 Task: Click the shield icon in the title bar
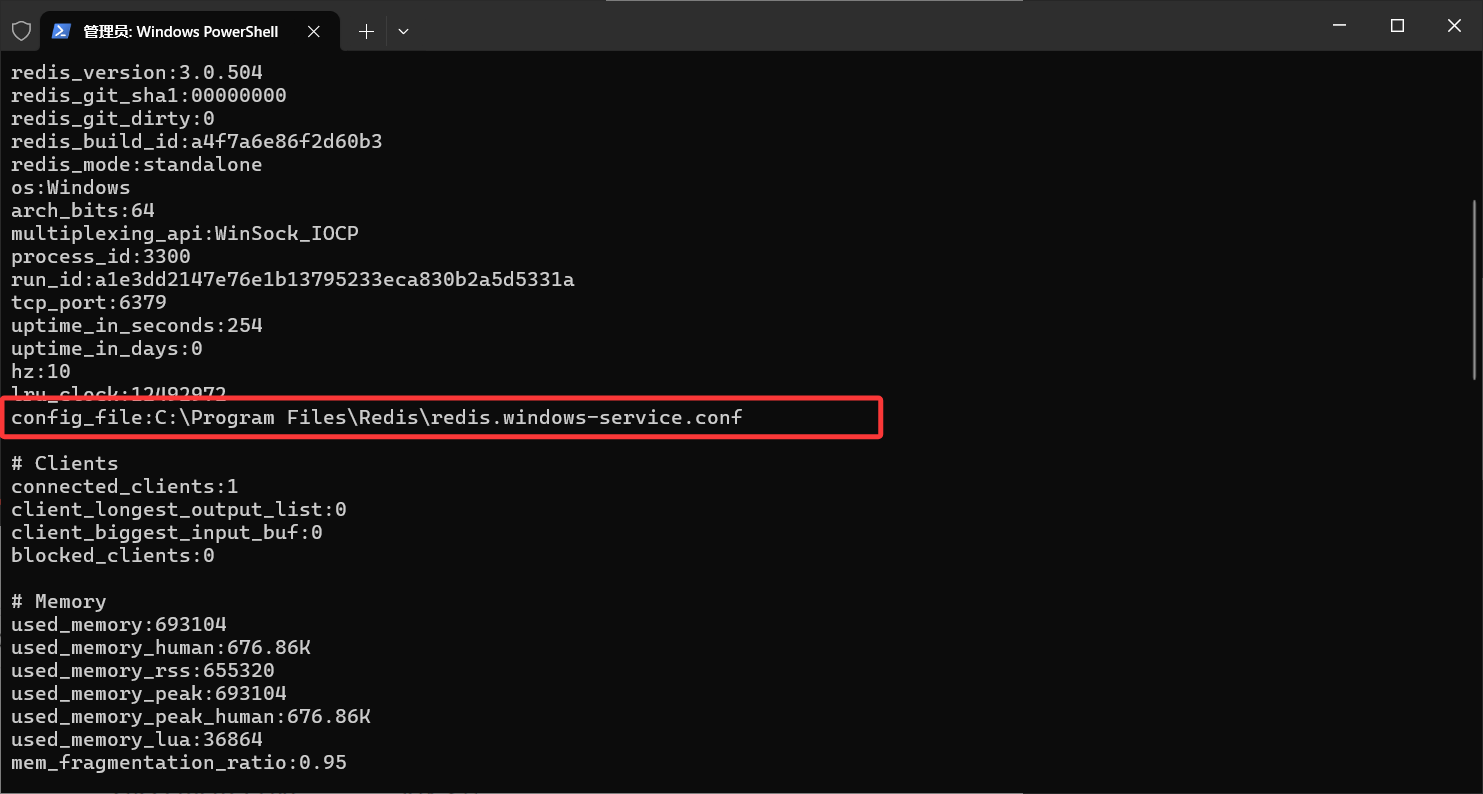click(x=21, y=30)
